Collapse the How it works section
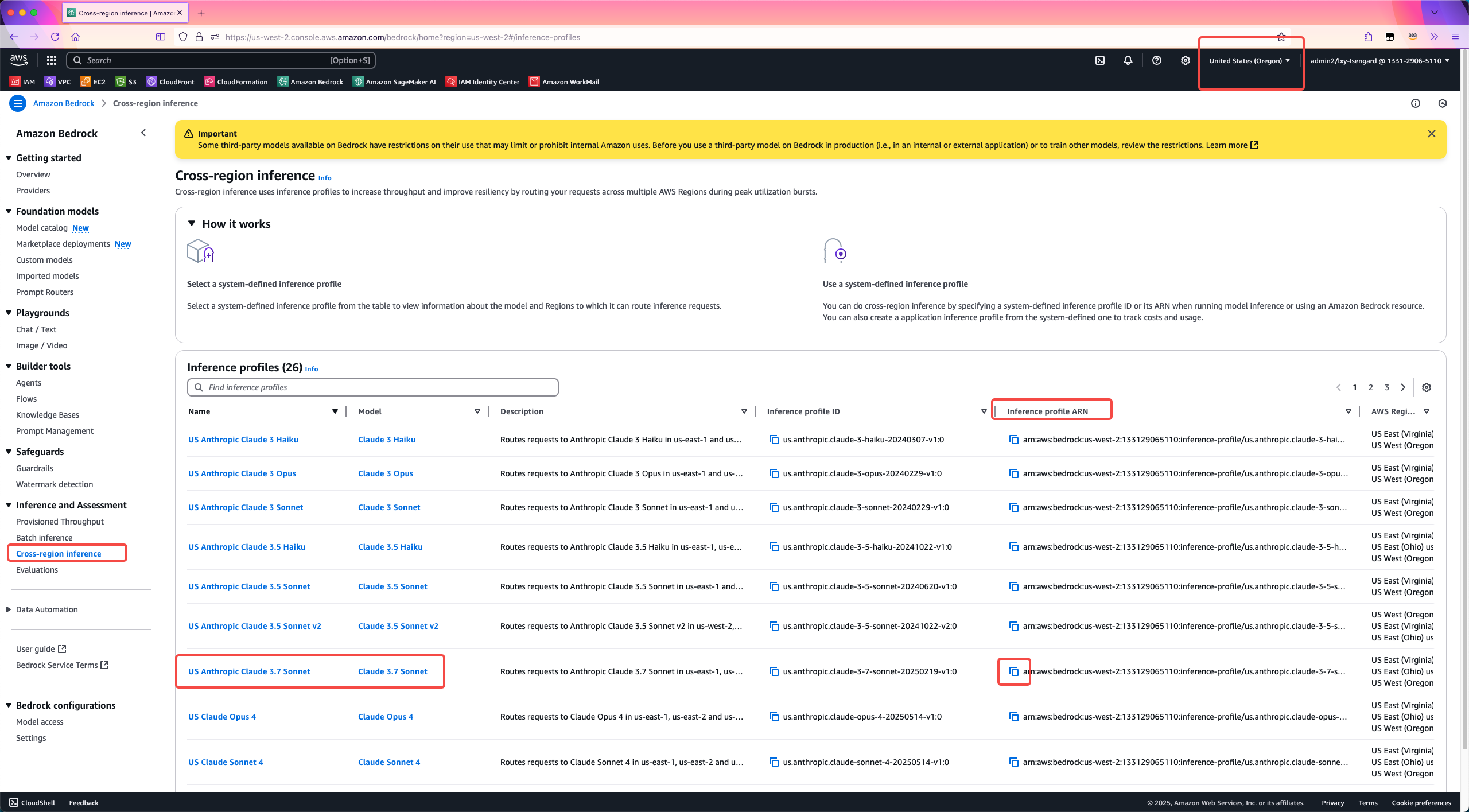 [192, 224]
